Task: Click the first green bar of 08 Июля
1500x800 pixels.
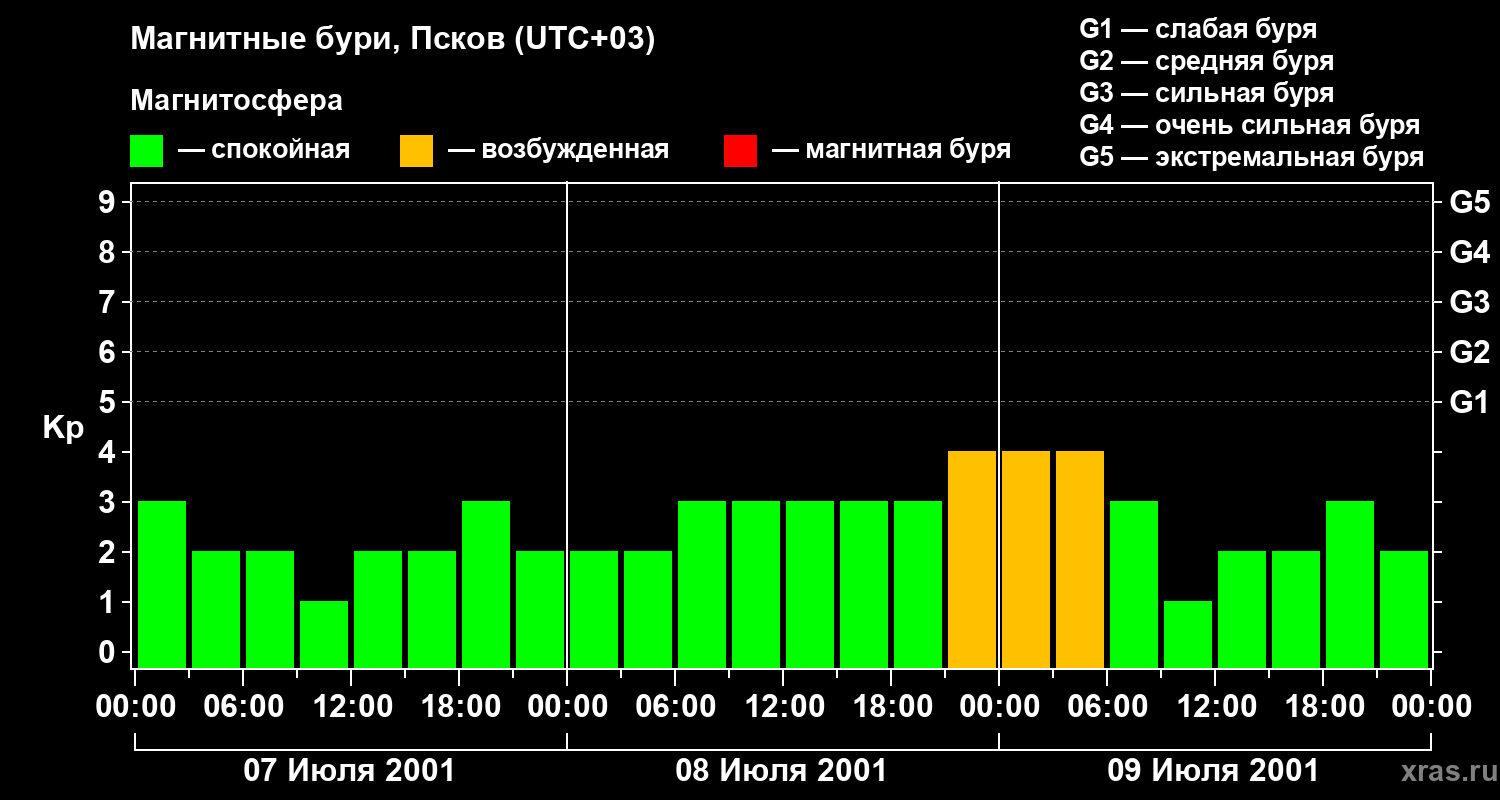Action: click(594, 609)
